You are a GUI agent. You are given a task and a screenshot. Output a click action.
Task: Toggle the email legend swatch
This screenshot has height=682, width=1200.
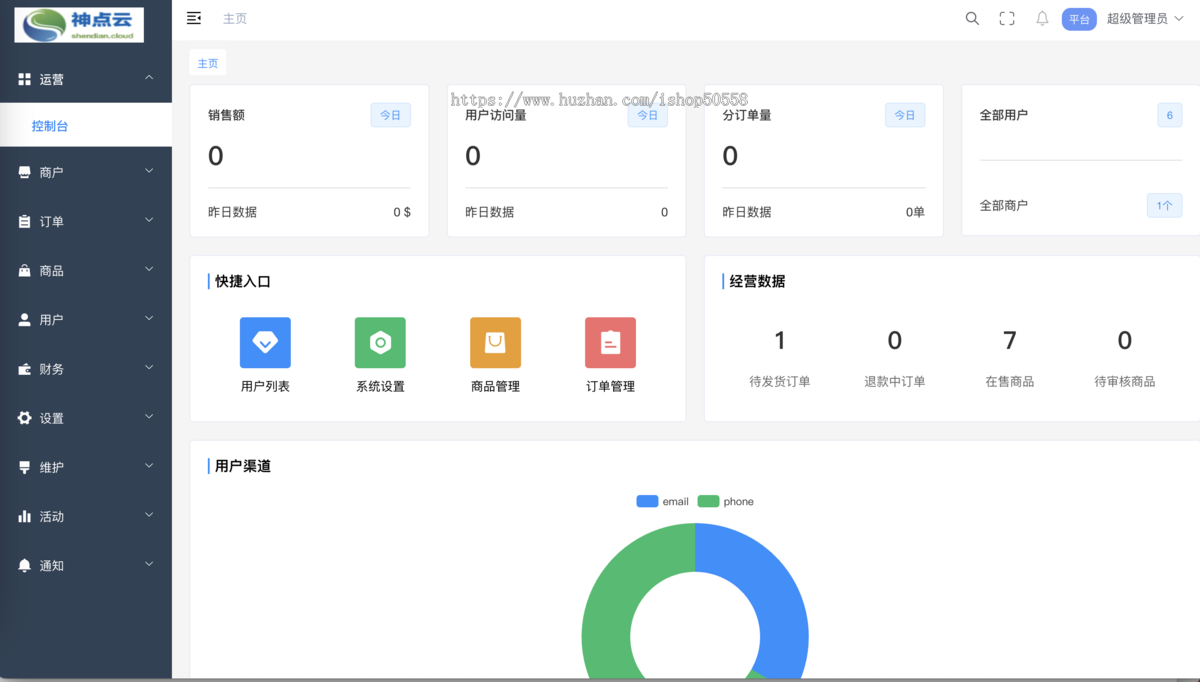coord(647,501)
